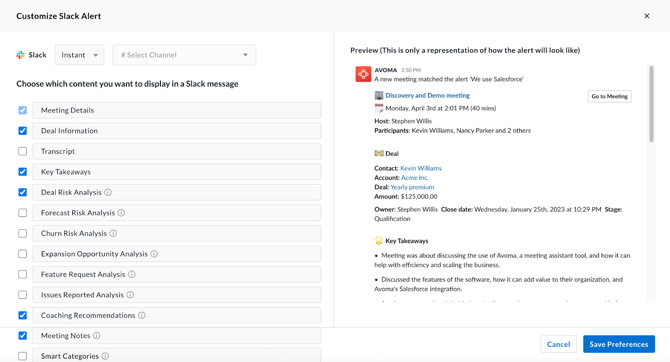Check the Issues Reported Analysis checkbox
The width and height of the screenshot is (670, 362).
point(23,295)
